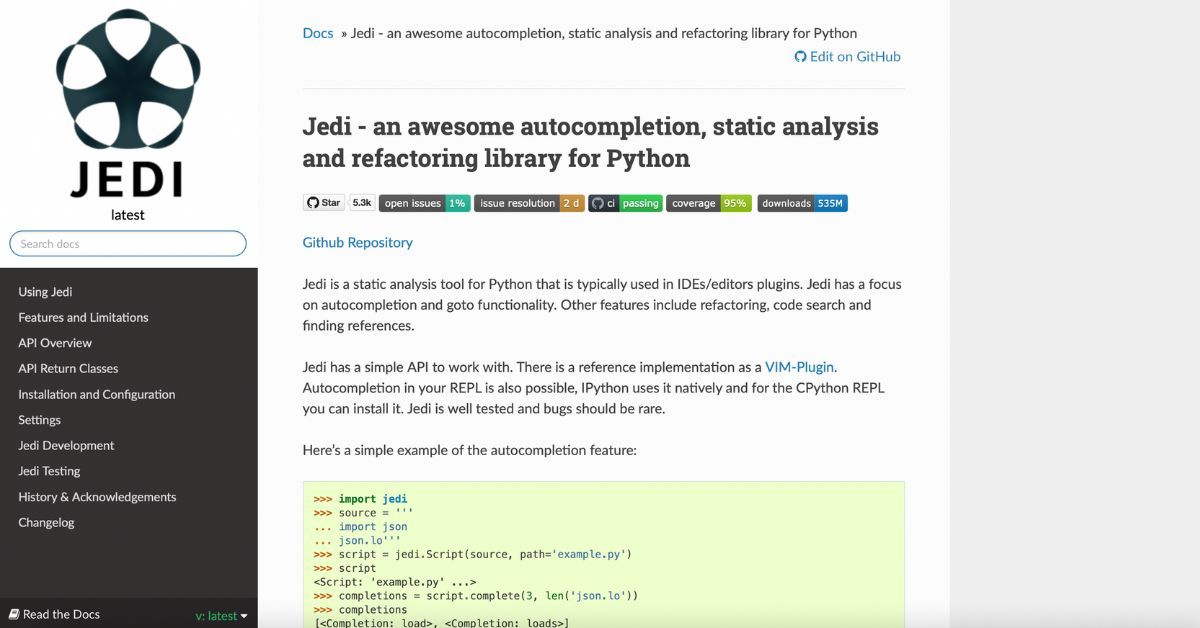Click into the Search docs field
The image size is (1200, 628).
pos(127,243)
